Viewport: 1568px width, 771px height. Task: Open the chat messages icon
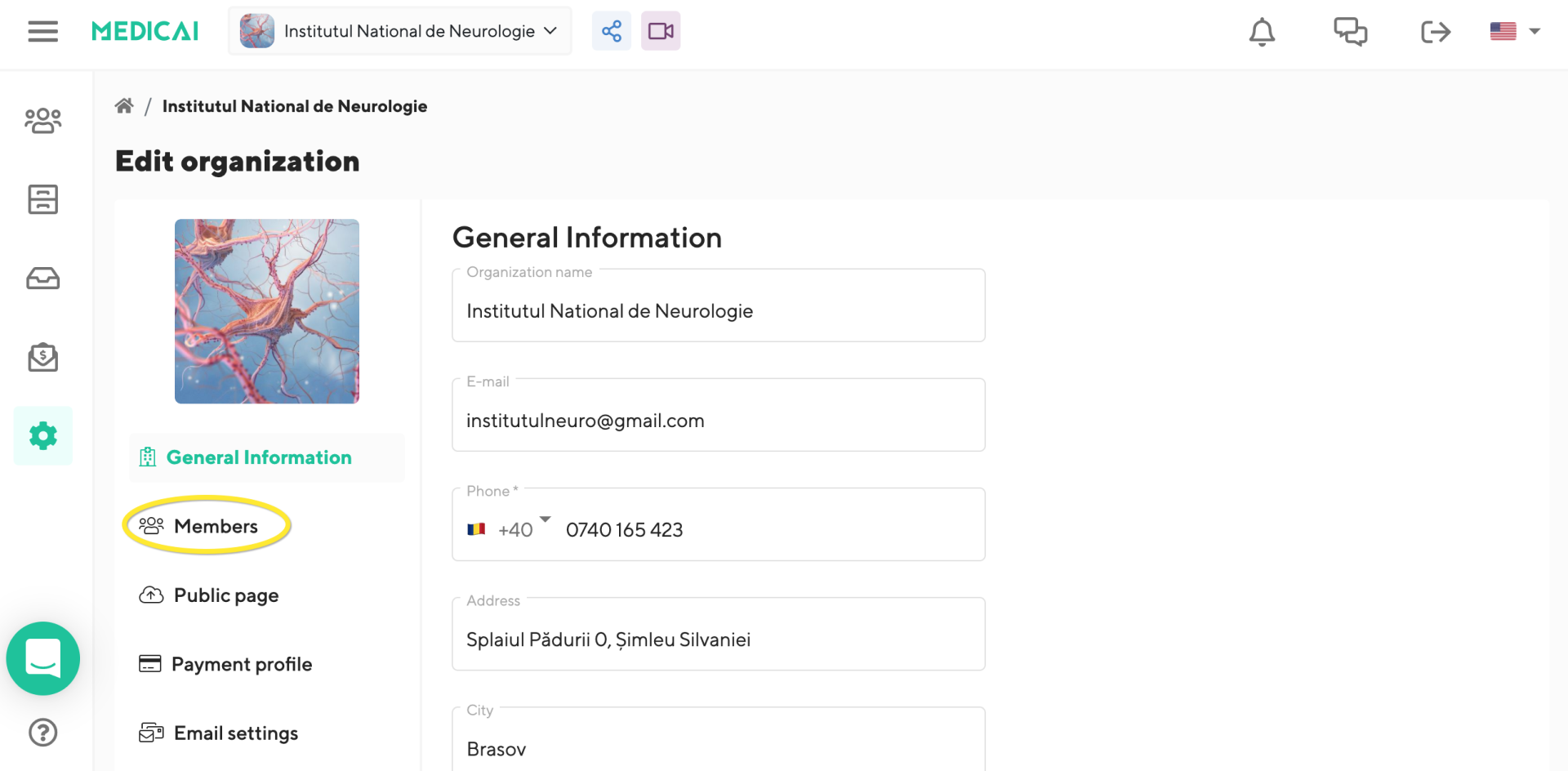point(1350,32)
